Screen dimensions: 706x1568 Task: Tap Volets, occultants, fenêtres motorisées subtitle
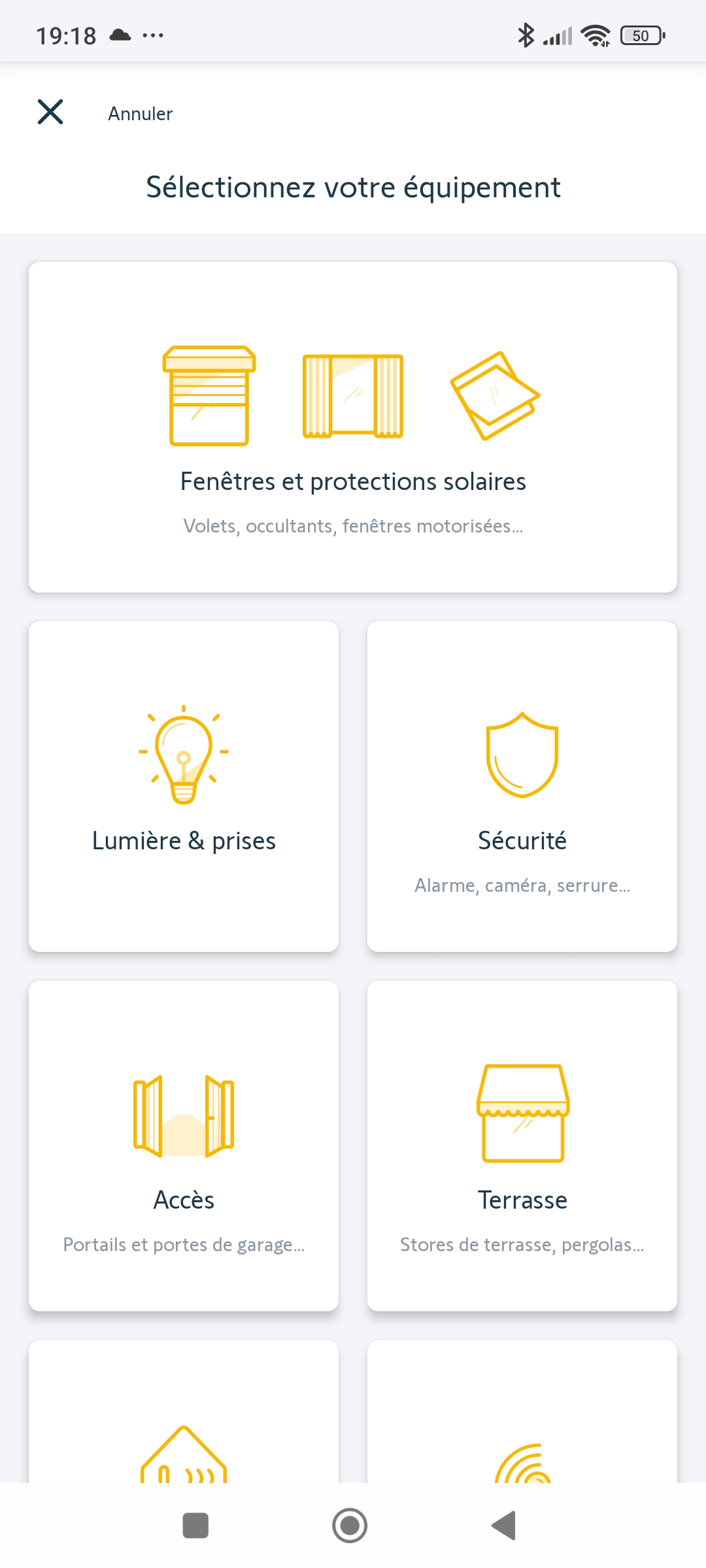point(353,526)
